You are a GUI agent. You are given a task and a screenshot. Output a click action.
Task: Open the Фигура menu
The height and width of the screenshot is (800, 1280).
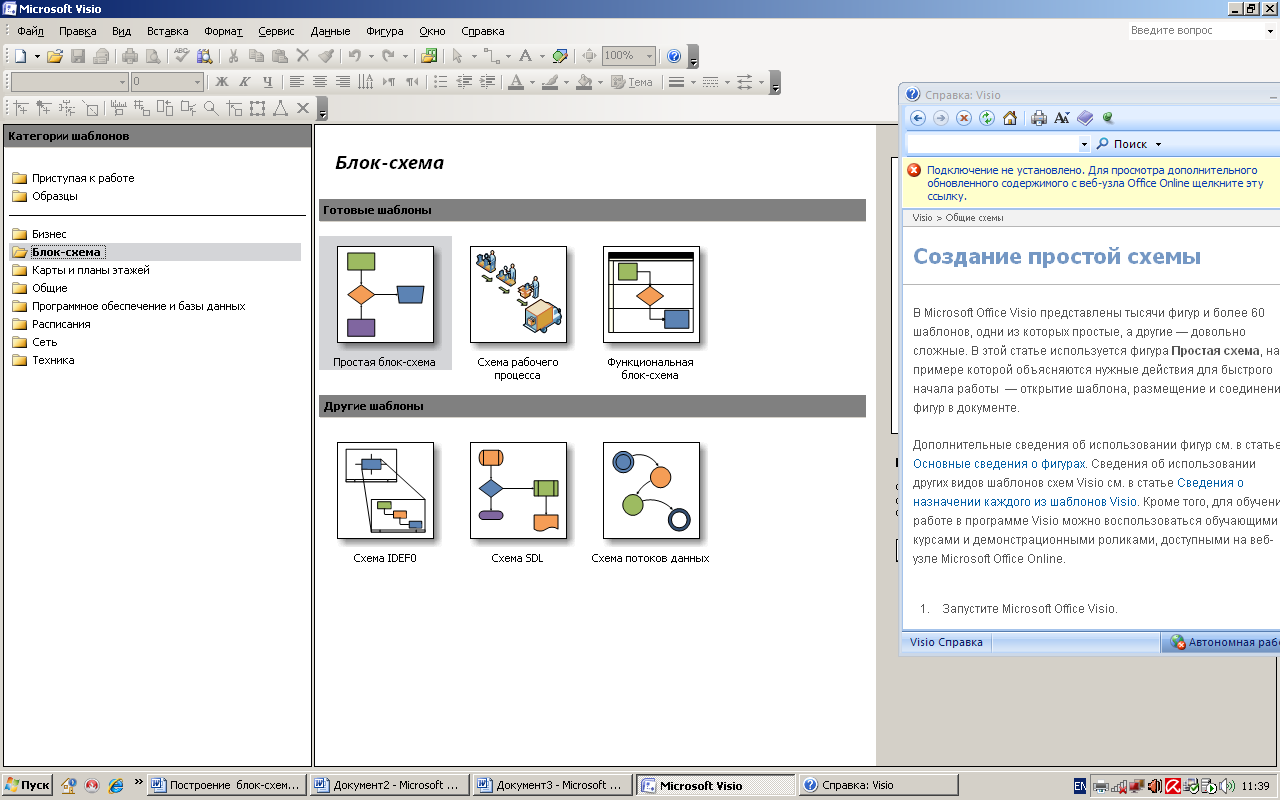click(385, 31)
